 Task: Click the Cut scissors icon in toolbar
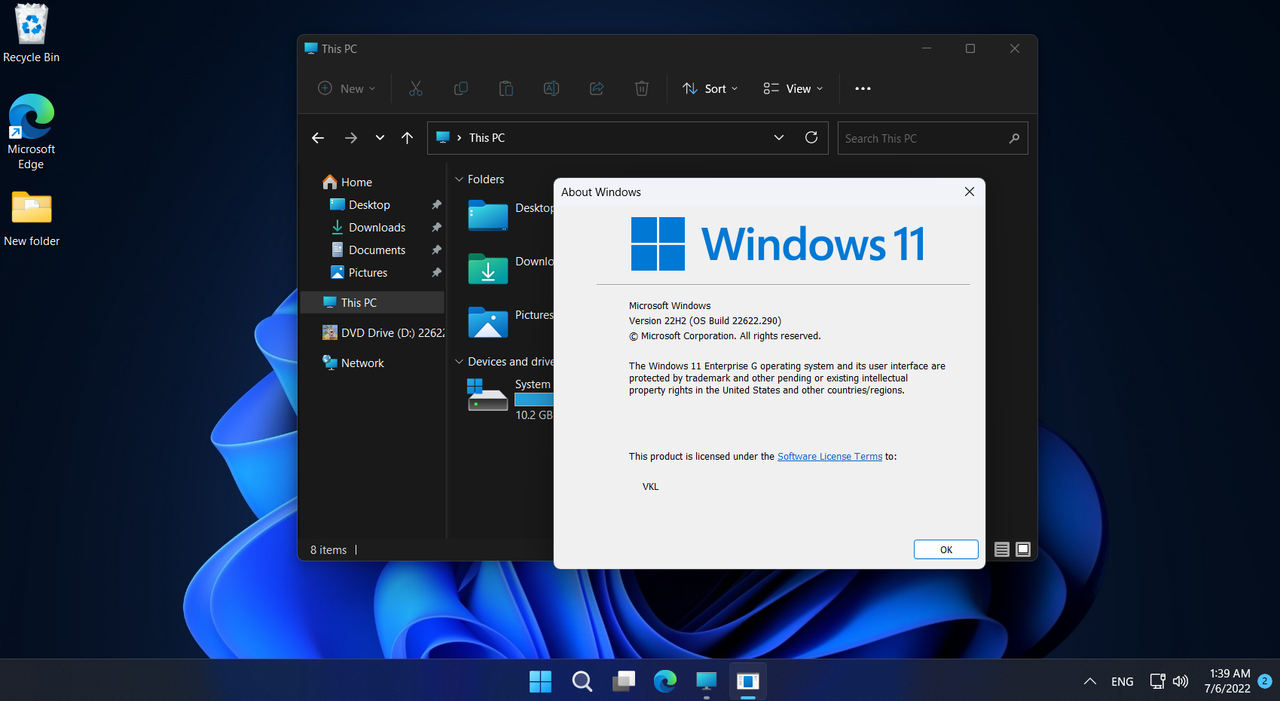click(x=416, y=88)
